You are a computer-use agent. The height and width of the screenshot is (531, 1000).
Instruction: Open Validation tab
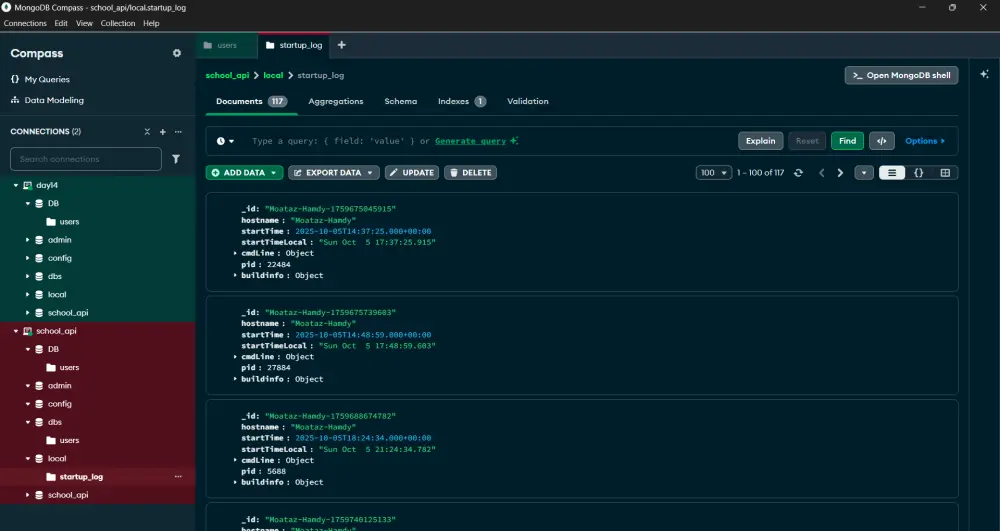527,101
